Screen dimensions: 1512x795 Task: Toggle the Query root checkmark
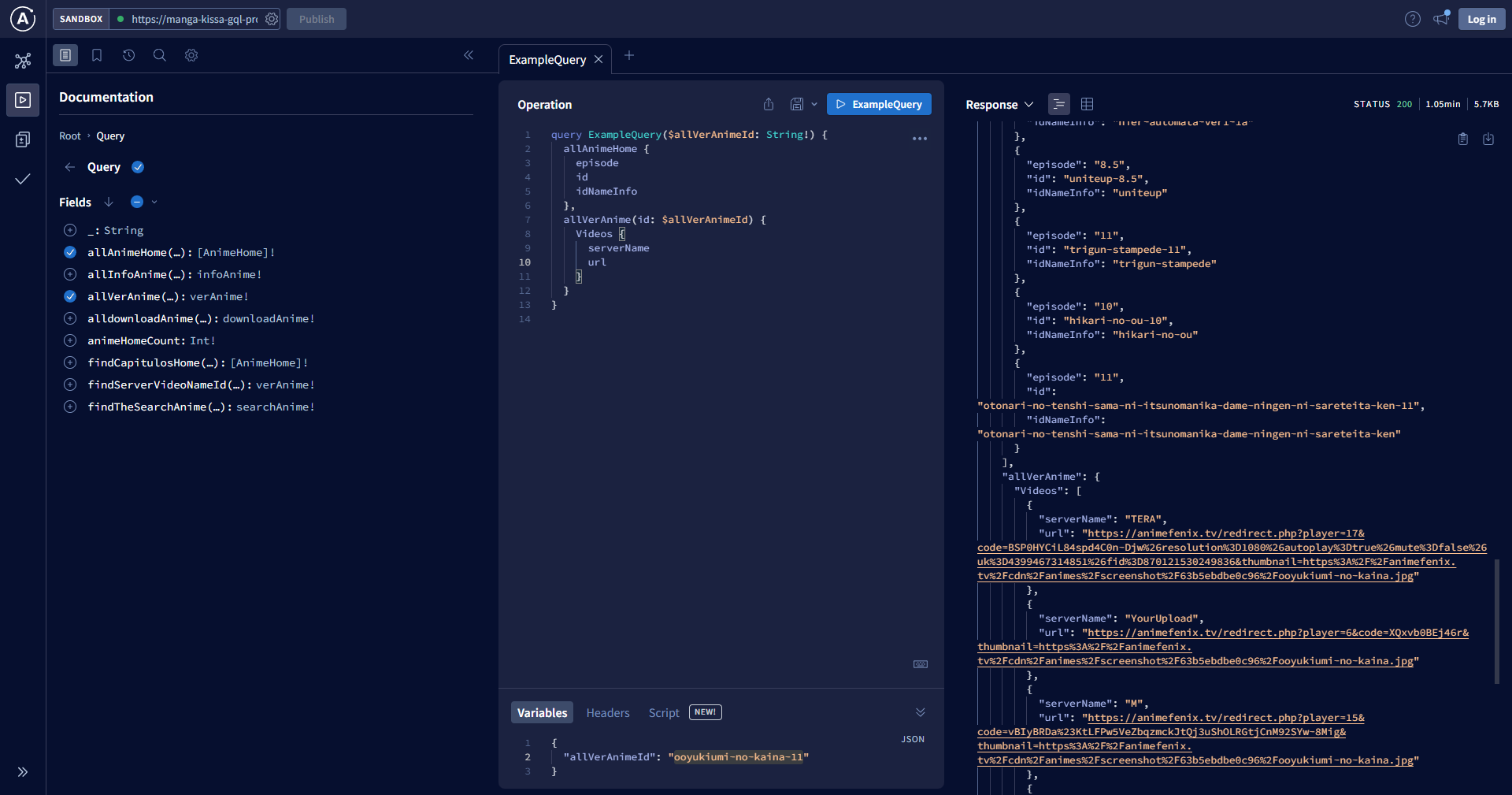point(138,167)
